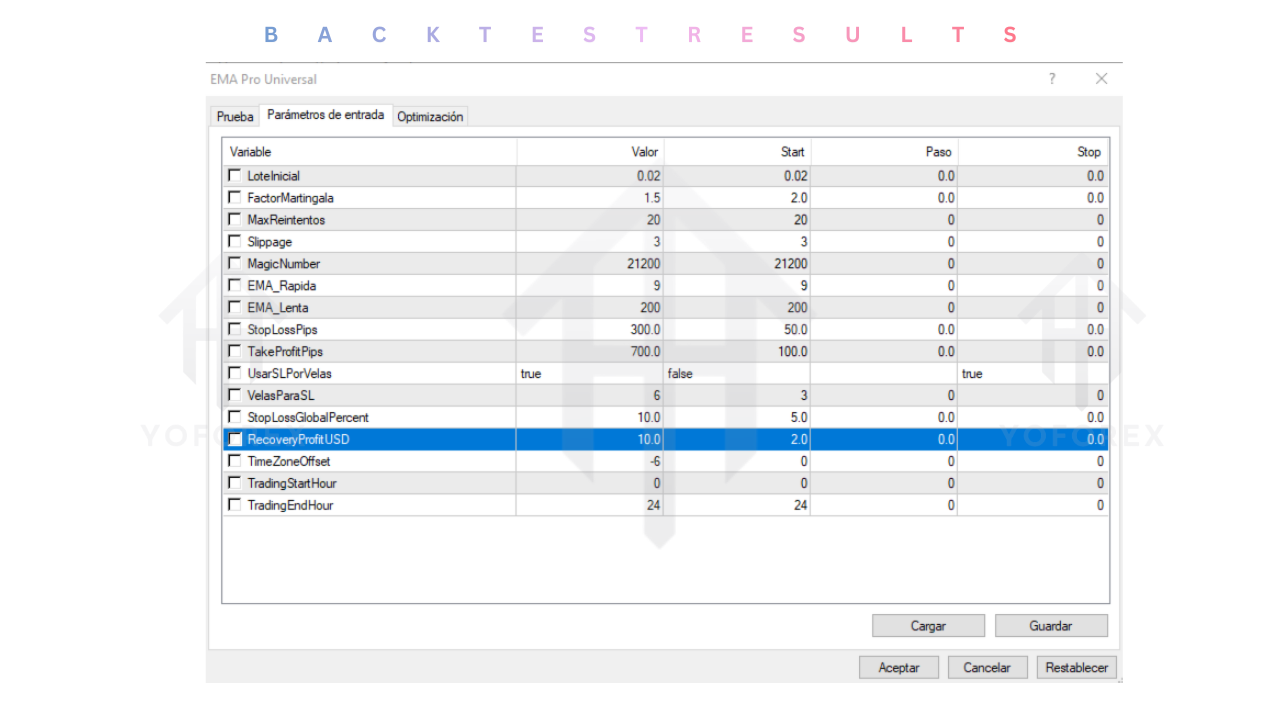Enable the LoteInicial optimization checkbox
The width and height of the screenshot is (1280, 720).
[233, 174]
